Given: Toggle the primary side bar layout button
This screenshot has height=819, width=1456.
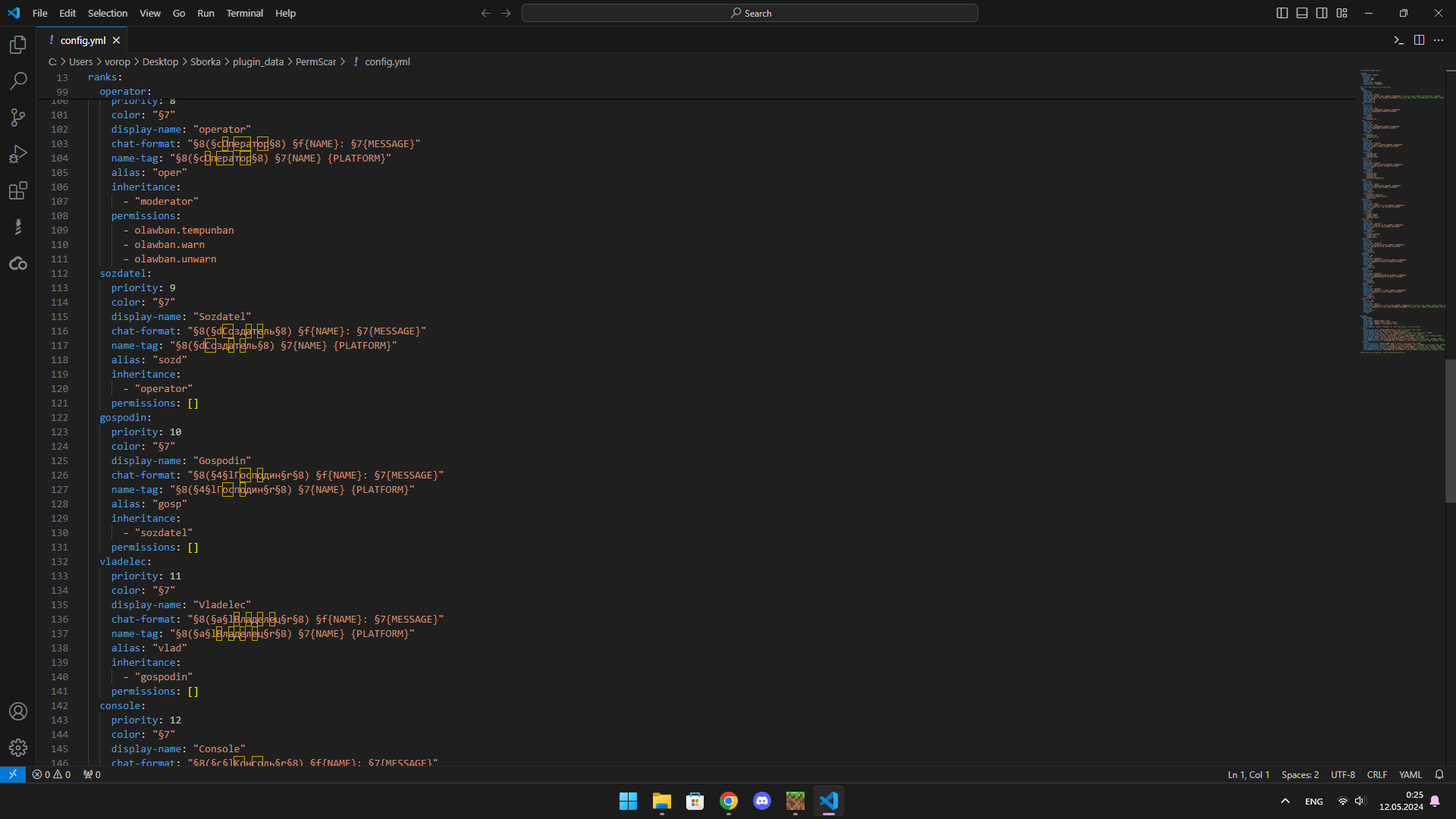Looking at the screenshot, I should (x=1282, y=13).
